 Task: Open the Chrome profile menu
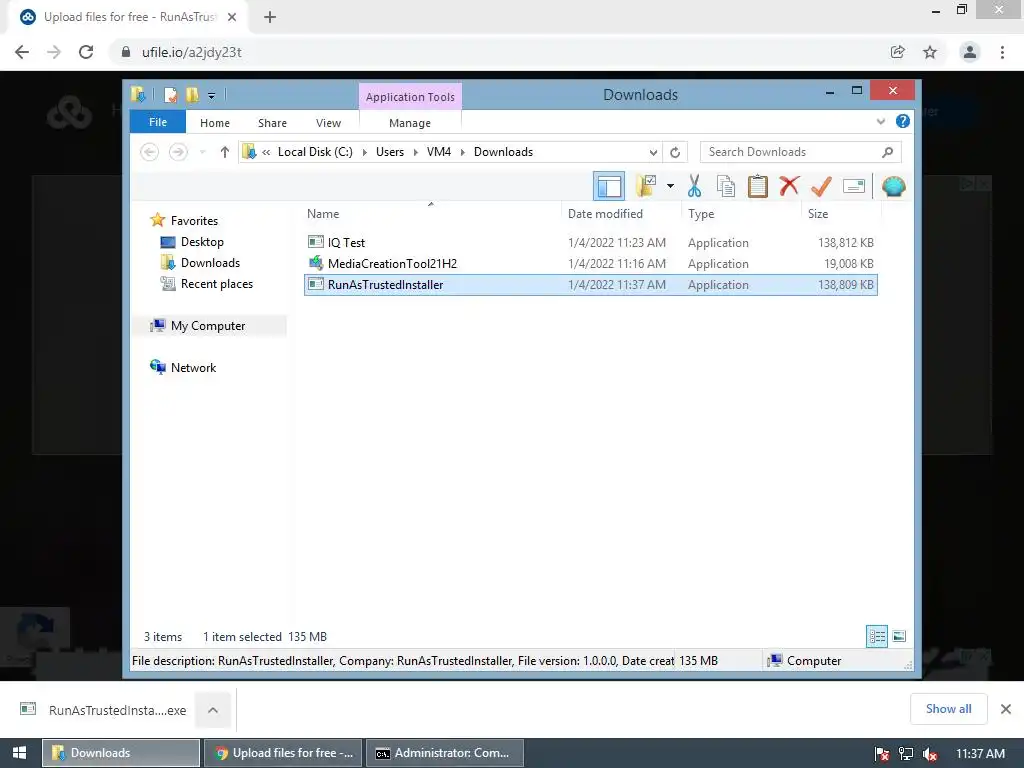tap(970, 52)
